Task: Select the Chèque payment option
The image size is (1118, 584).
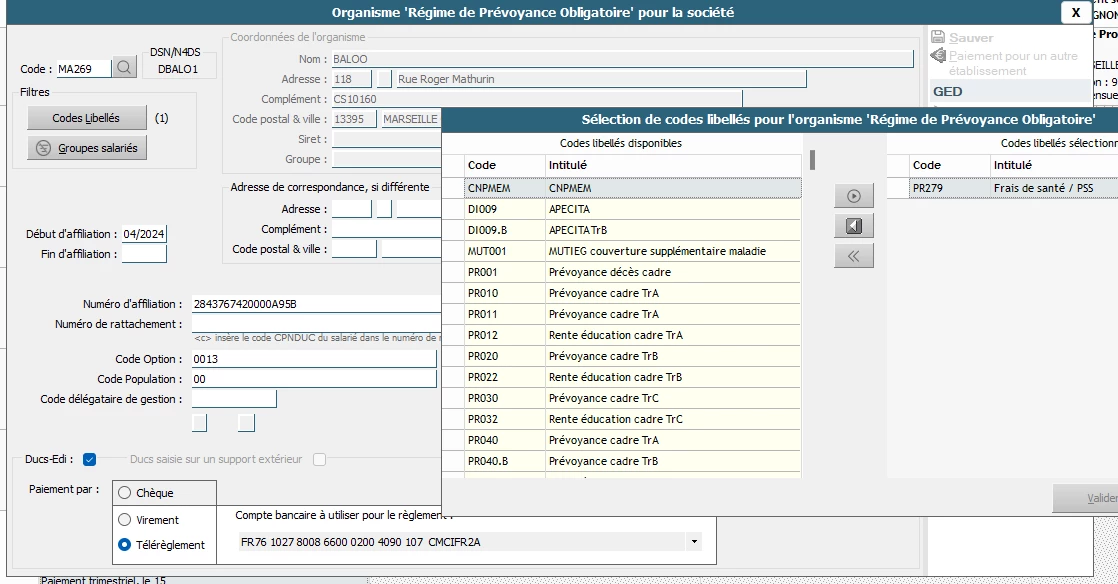Action: pos(125,493)
